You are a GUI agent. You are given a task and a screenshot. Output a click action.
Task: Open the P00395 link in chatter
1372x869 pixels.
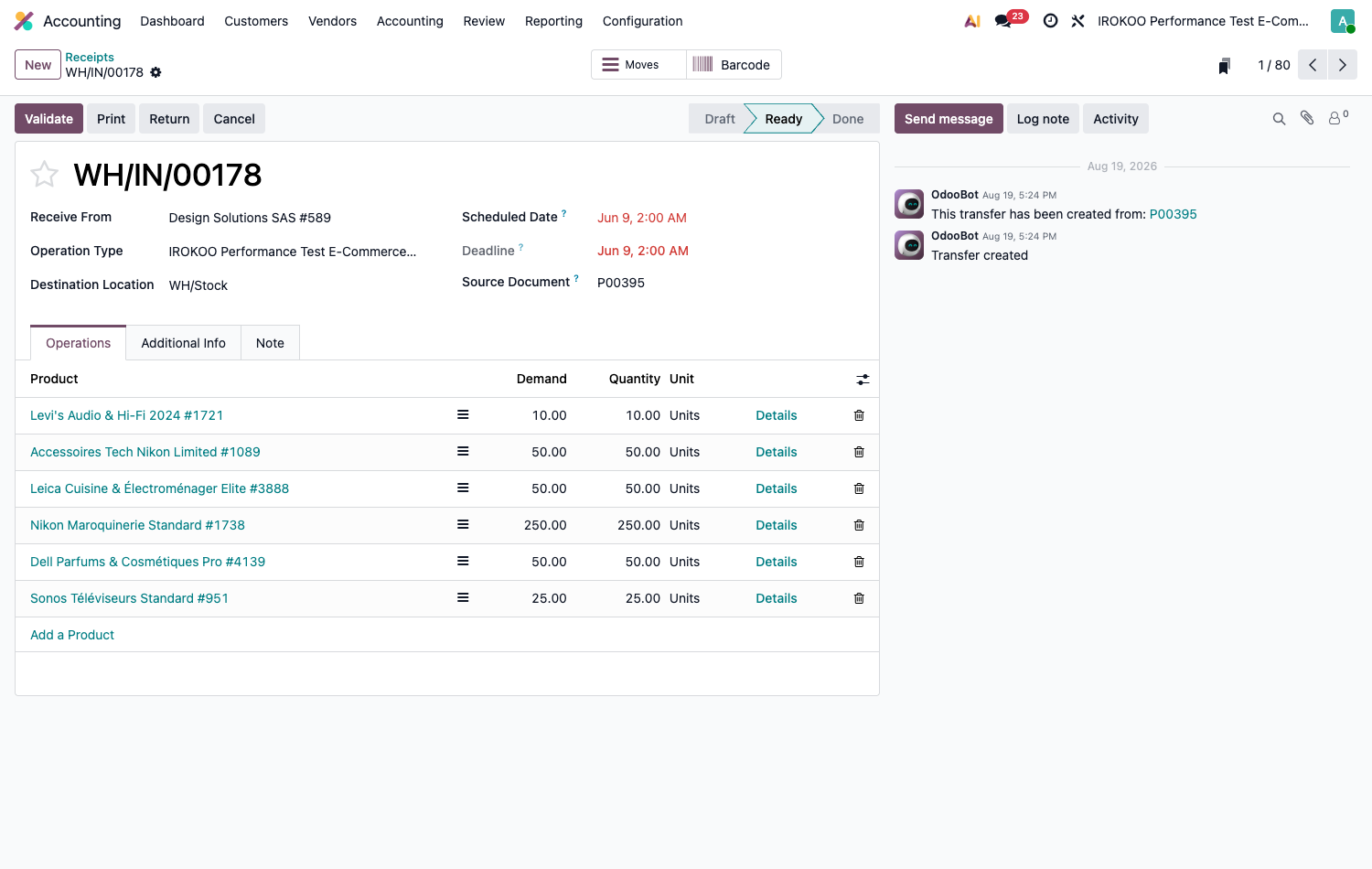tap(1173, 214)
